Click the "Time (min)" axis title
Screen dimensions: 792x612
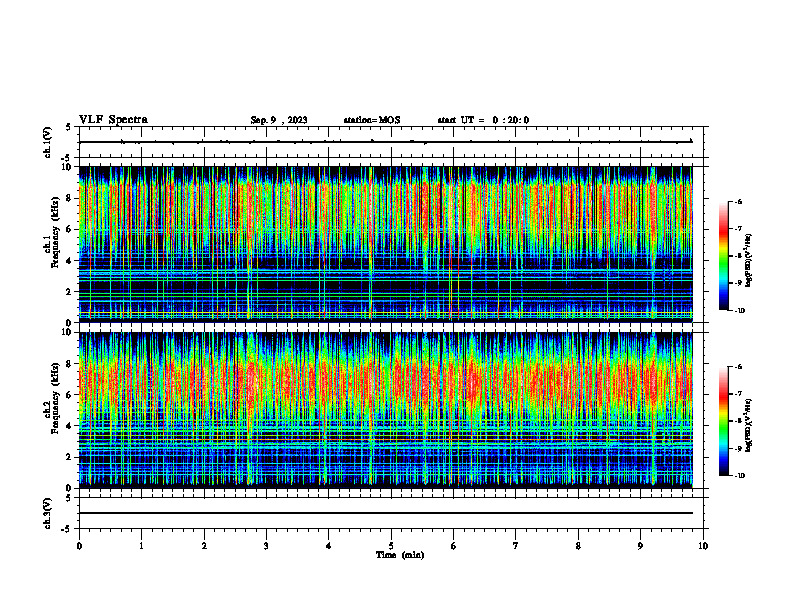click(x=400, y=555)
